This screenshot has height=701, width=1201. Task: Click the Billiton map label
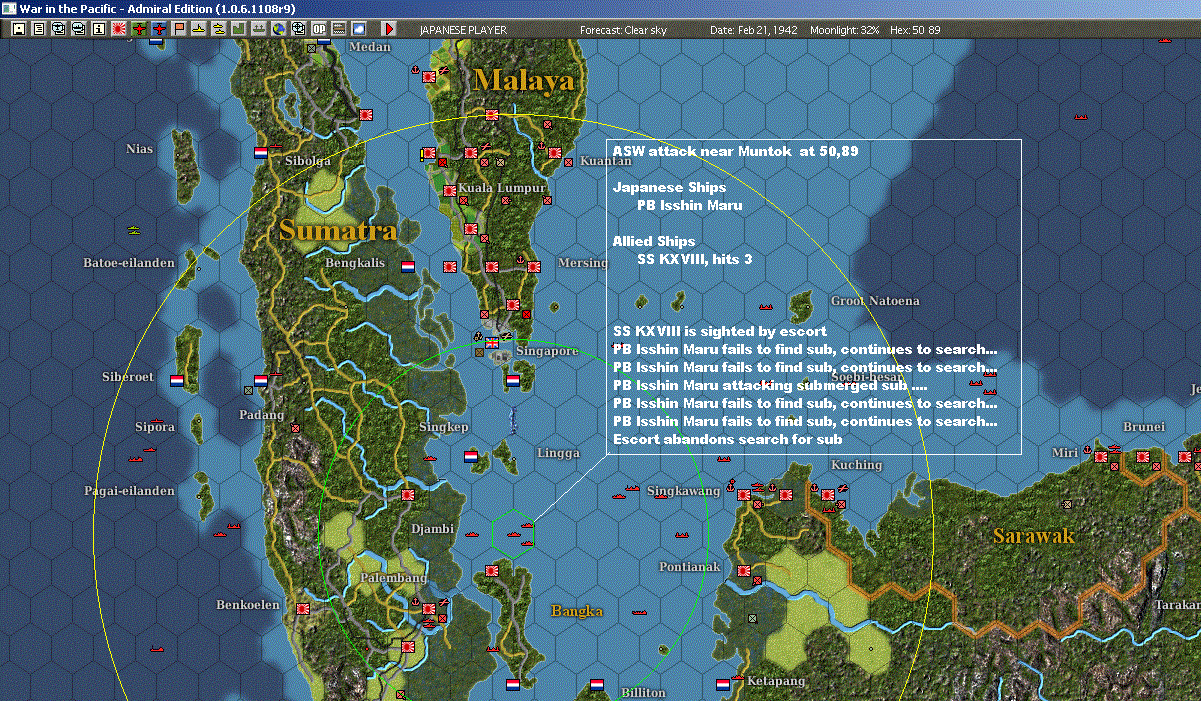click(x=643, y=692)
